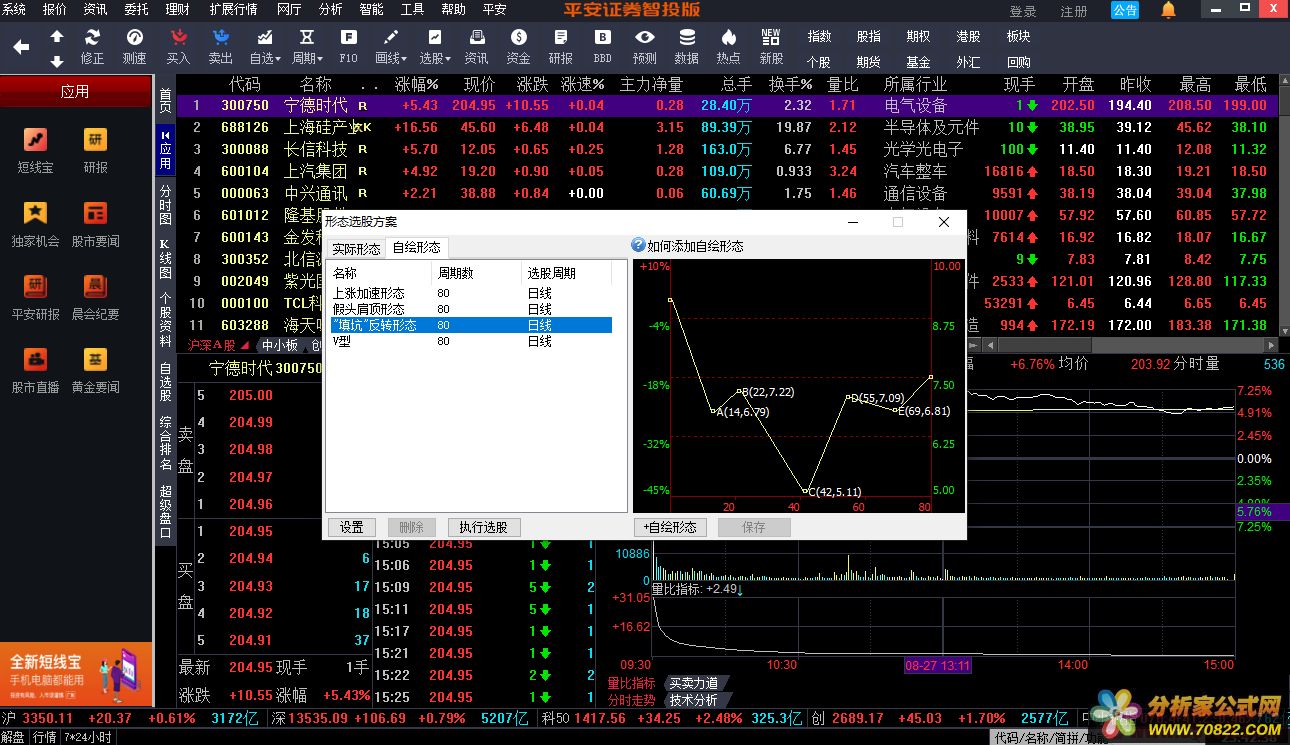
Task: Click the +自绘形态 button
Action: pyautogui.click(x=671, y=527)
